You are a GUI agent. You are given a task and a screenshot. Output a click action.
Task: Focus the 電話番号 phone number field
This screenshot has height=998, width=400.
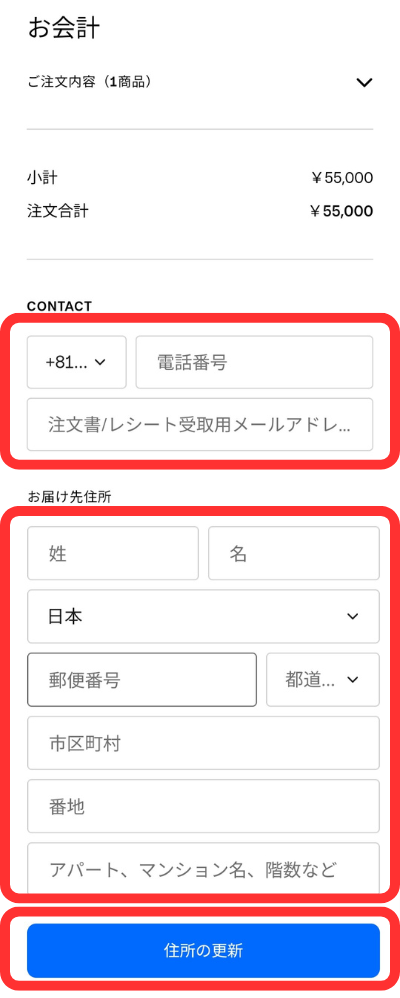tap(254, 362)
